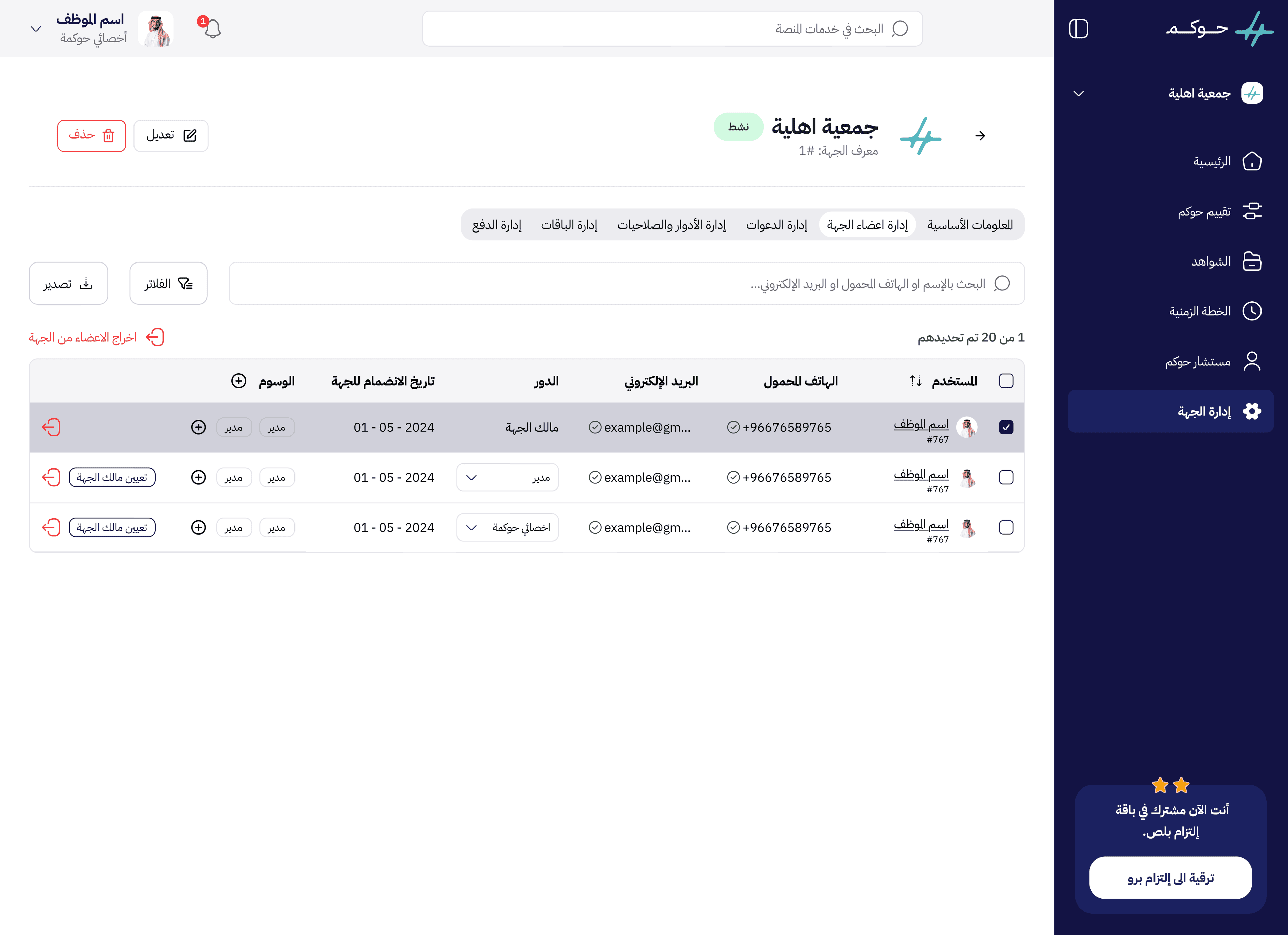1288x935 pixels.
Task: Click the حذف delete button
Action: point(92,136)
